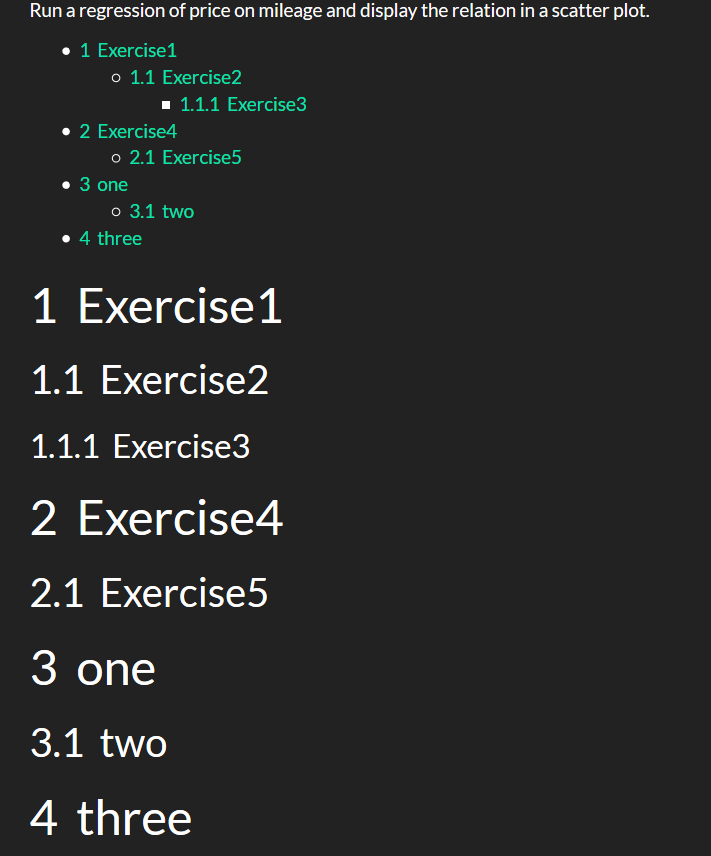Open the green "4 three" link
Viewport: 711px width, 856px height.
click(111, 238)
